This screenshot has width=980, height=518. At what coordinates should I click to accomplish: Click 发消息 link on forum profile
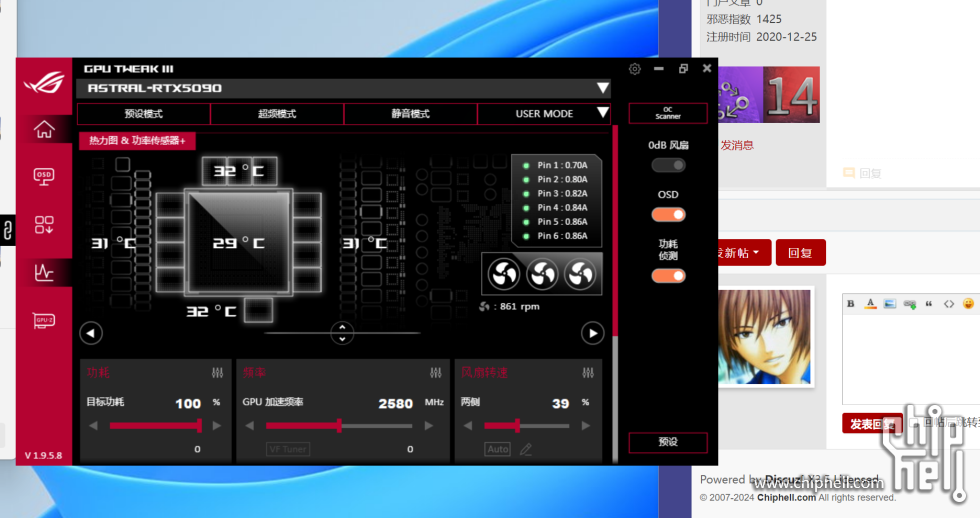click(x=737, y=145)
